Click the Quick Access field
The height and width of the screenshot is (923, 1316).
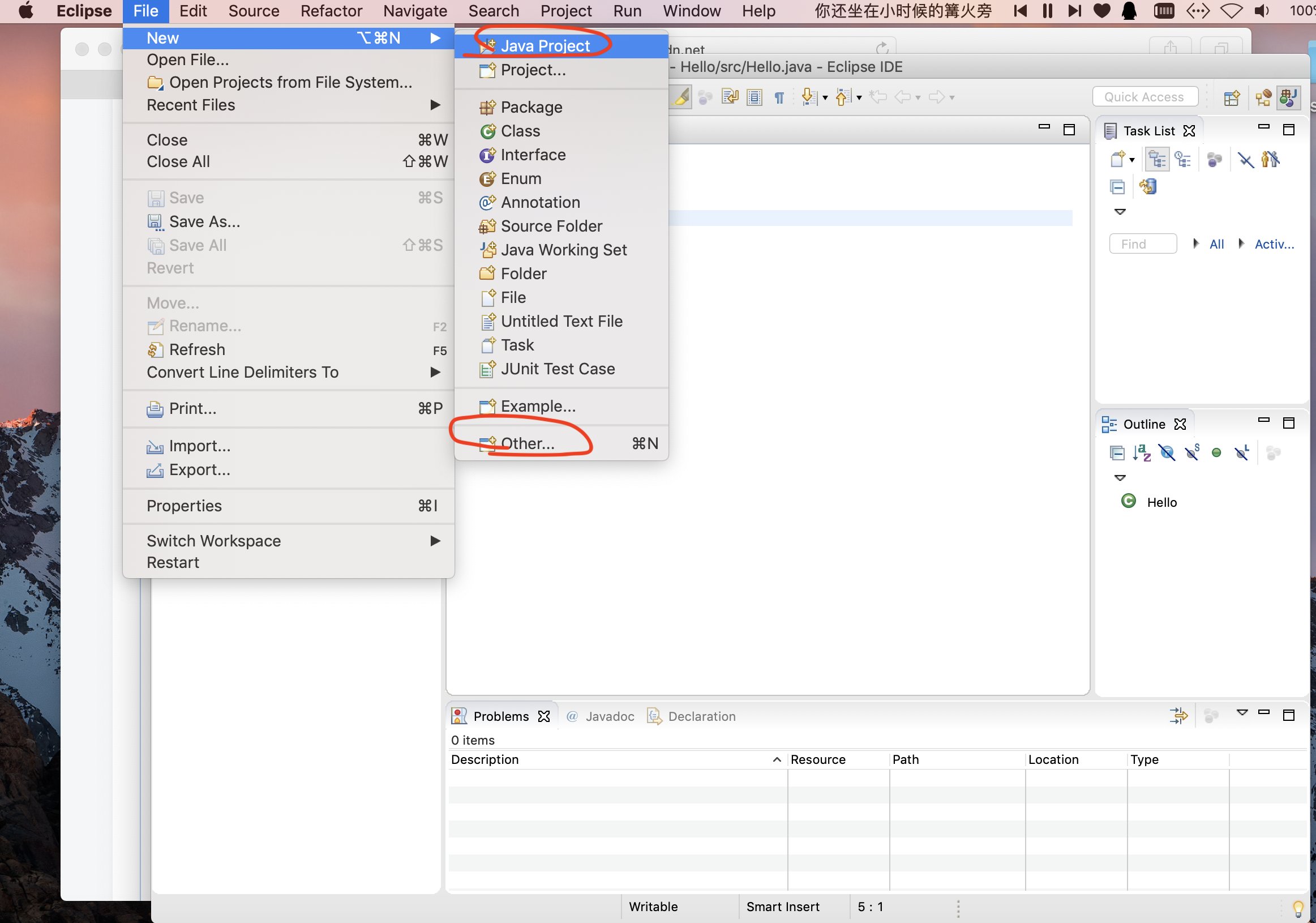tap(1144, 97)
